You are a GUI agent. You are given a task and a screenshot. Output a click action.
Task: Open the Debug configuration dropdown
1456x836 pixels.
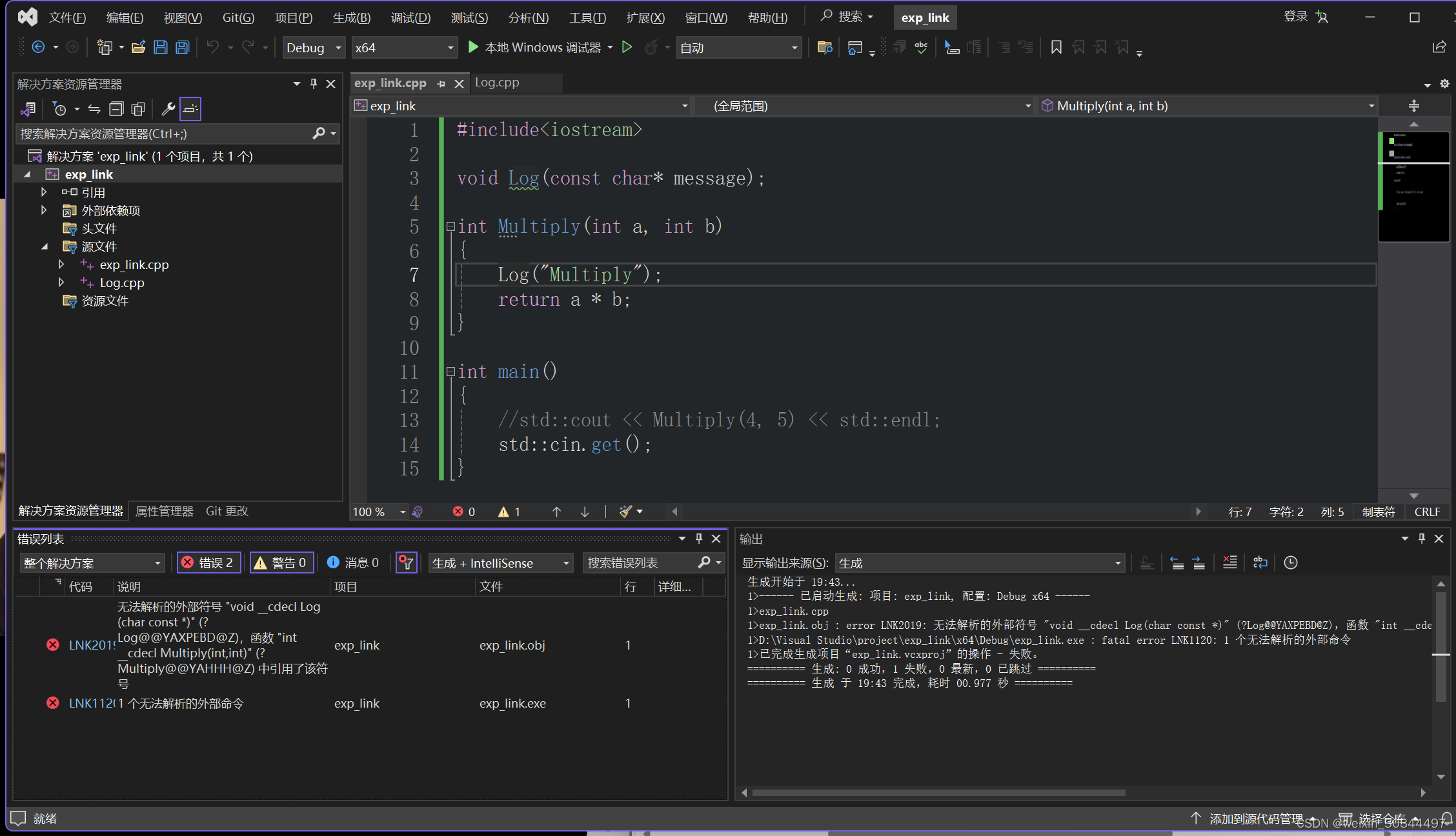[x=314, y=48]
